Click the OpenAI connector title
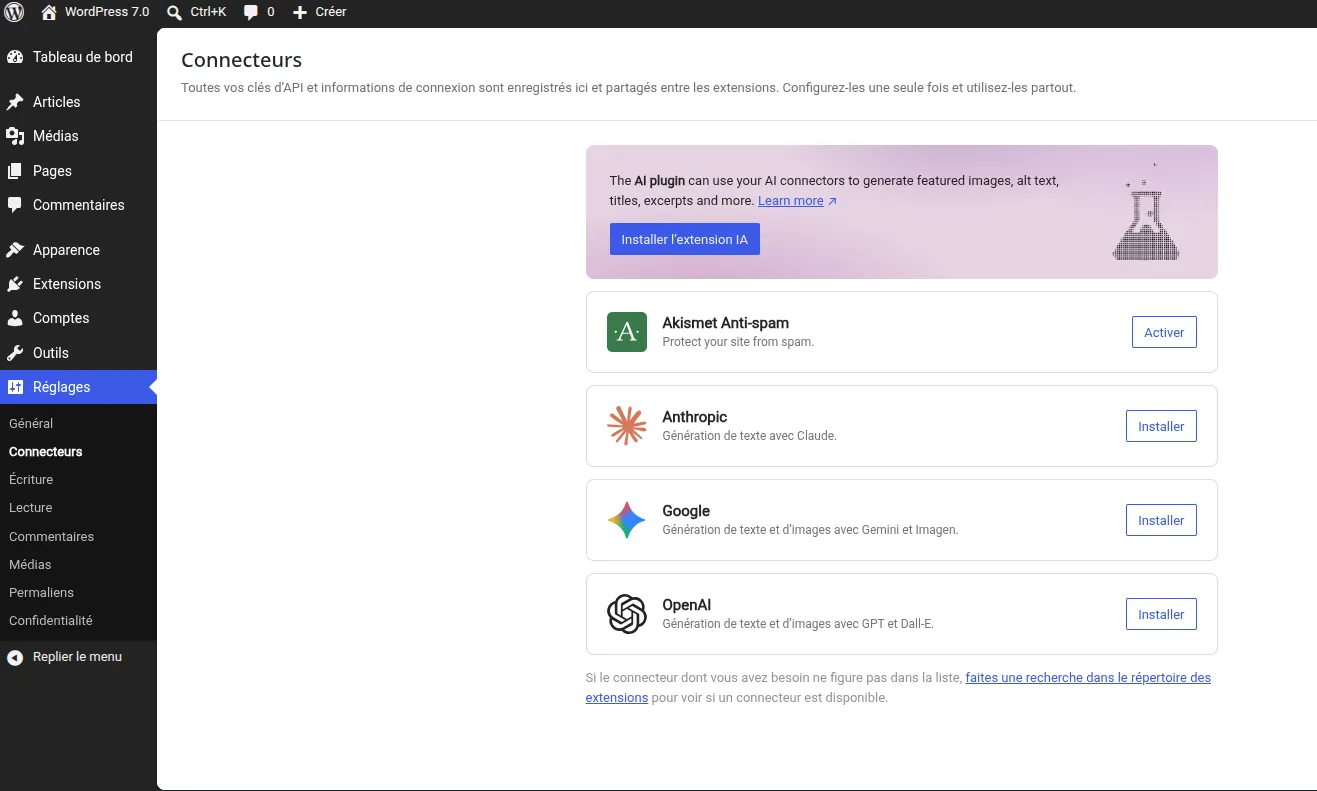 pyautogui.click(x=687, y=605)
